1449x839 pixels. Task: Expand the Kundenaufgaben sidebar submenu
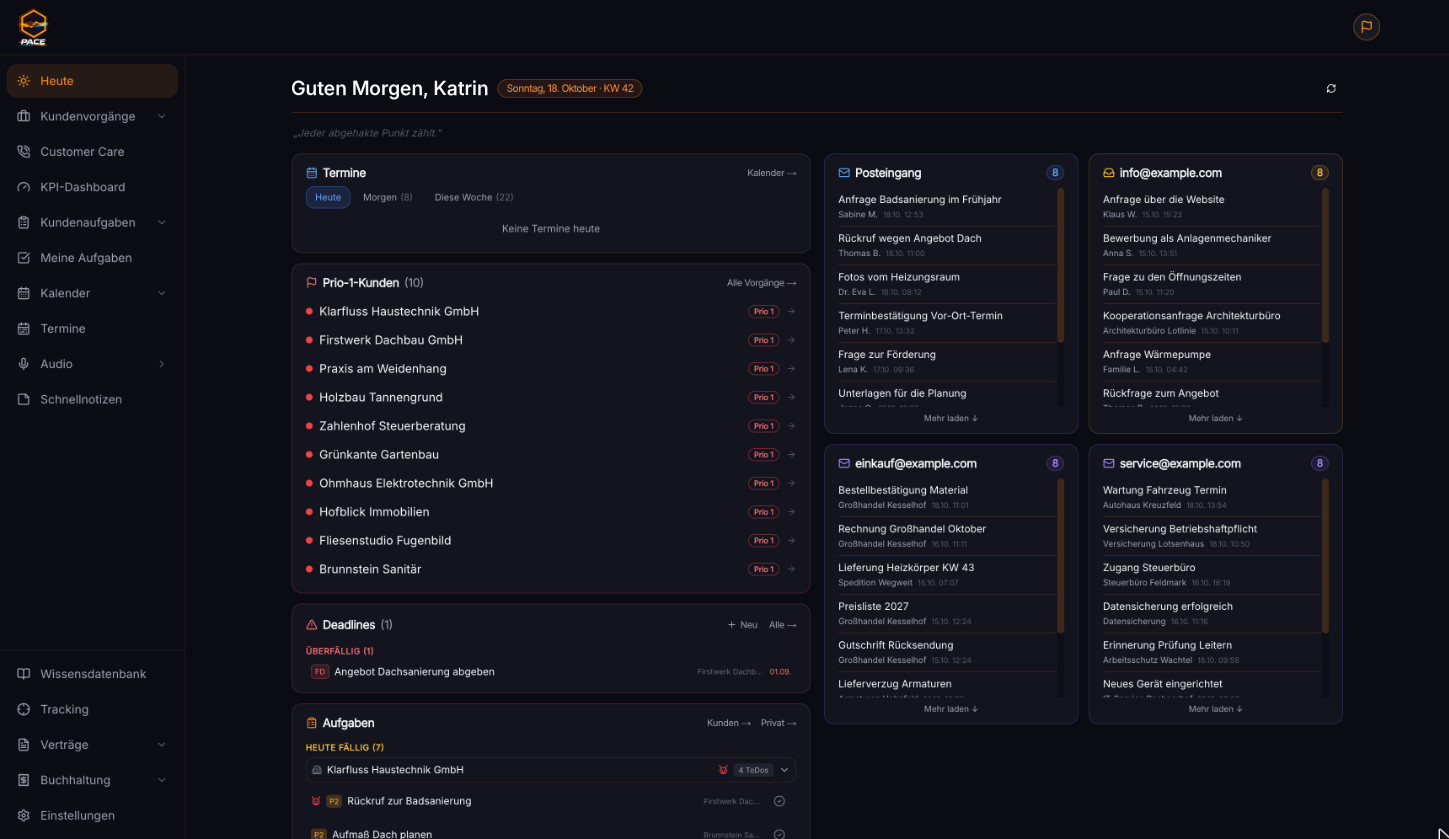[162, 223]
